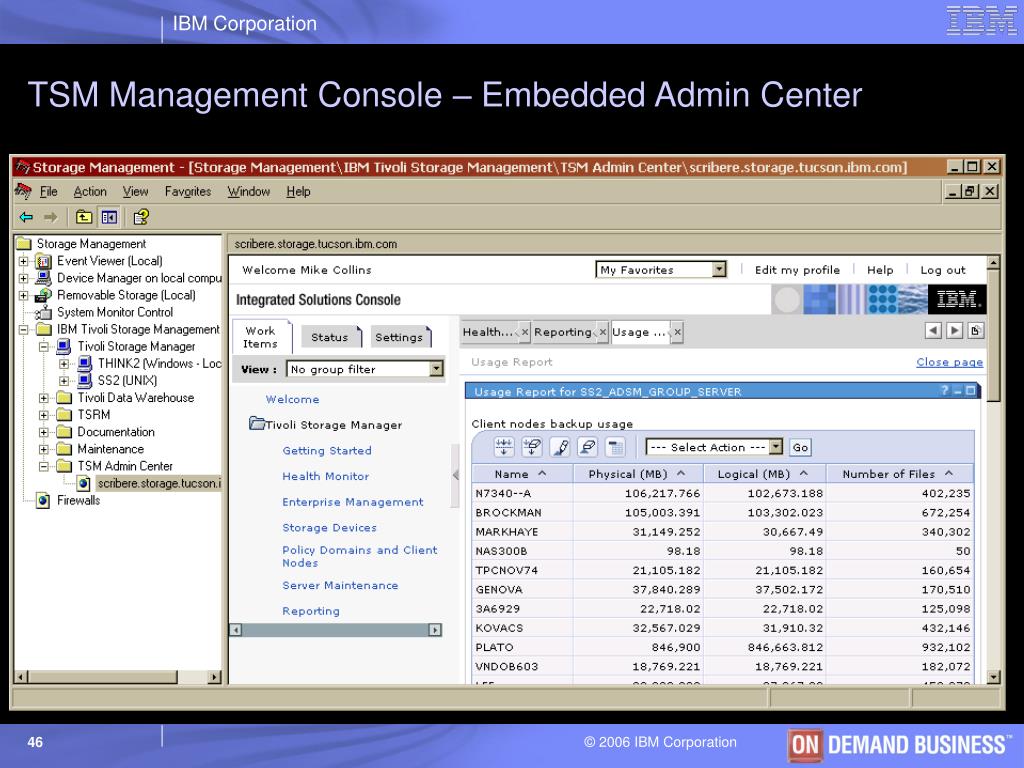
Task: Open the Window menu
Action: [248, 191]
